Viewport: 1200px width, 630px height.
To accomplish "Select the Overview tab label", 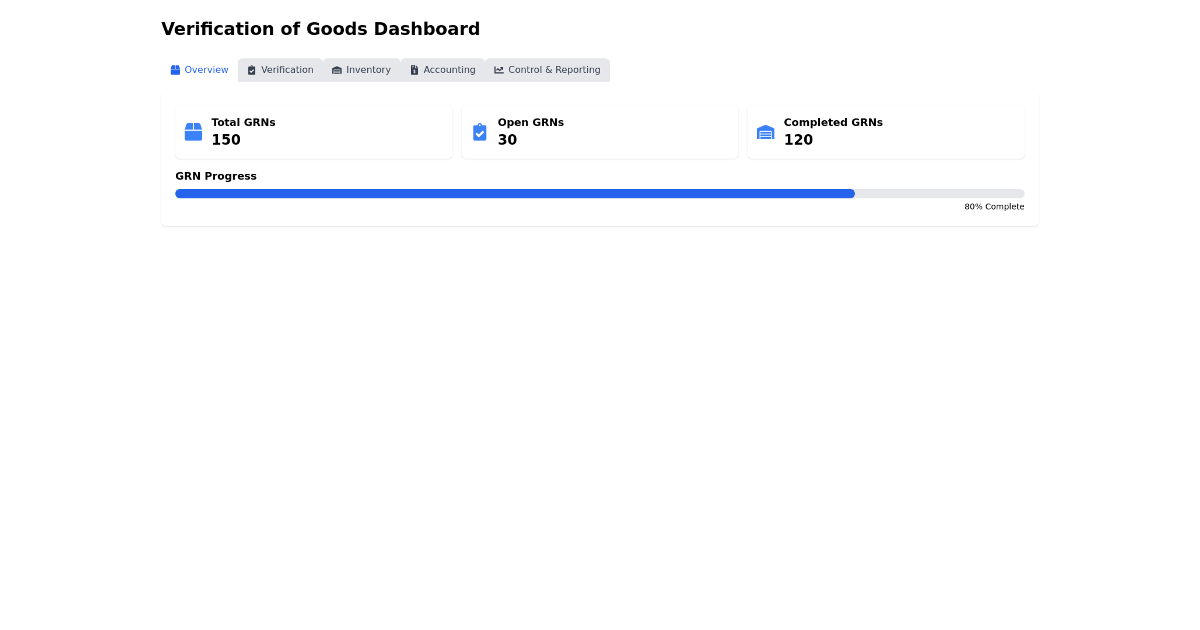I will coord(206,70).
